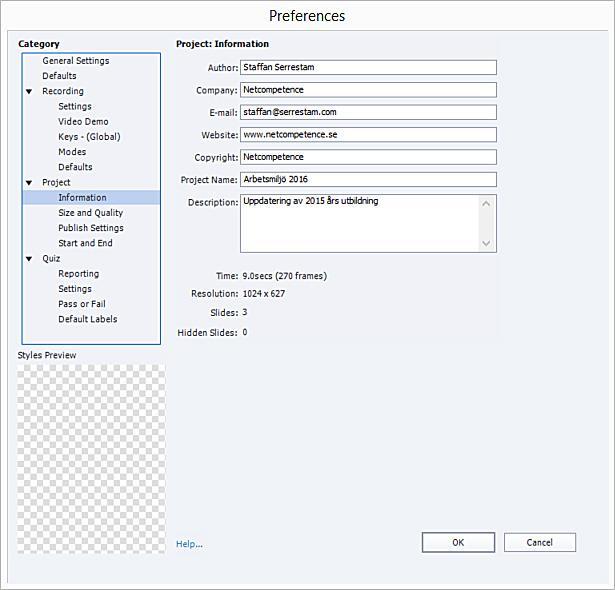Select the highlighted Information entry

91,197
